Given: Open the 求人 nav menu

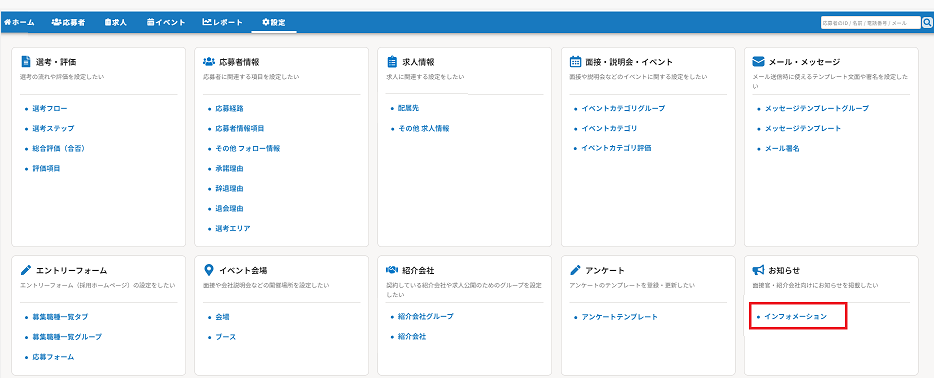Looking at the screenshot, I should (116, 23).
